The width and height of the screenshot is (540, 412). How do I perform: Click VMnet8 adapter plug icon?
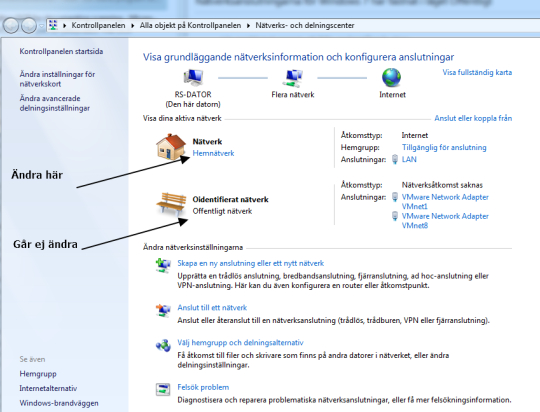coord(395,216)
